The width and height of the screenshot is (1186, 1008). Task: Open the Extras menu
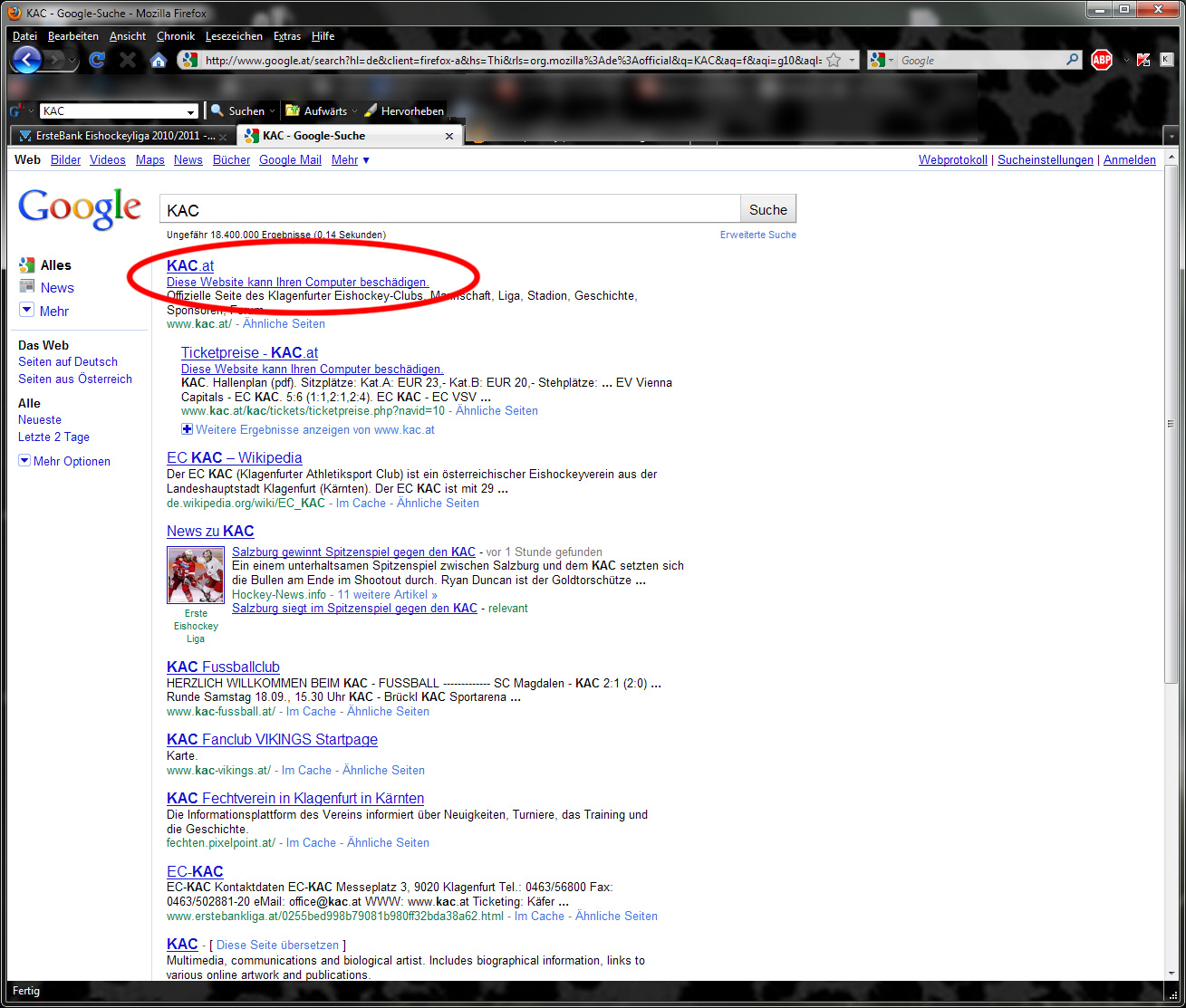pos(287,36)
